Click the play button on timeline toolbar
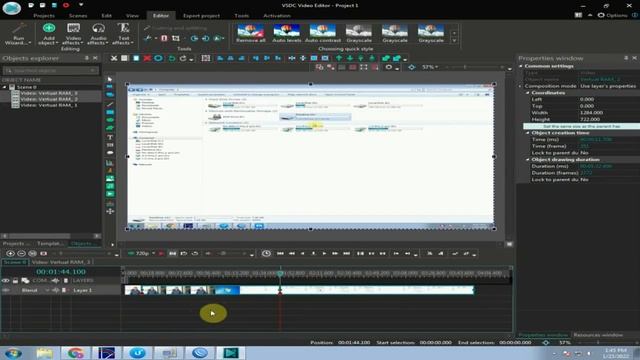Screen dimensions: 640x360 coord(324,253)
